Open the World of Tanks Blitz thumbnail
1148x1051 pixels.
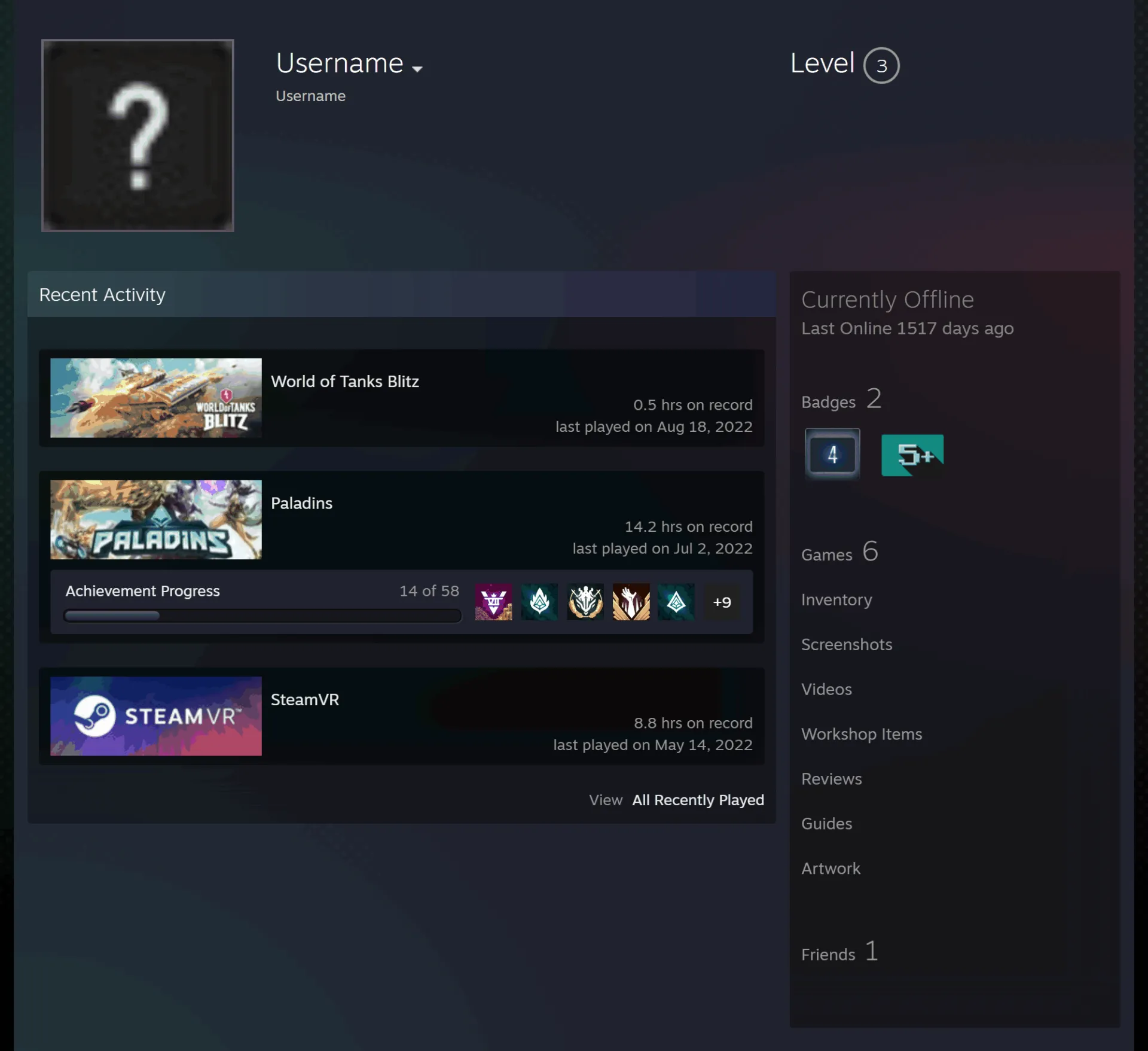tap(156, 398)
